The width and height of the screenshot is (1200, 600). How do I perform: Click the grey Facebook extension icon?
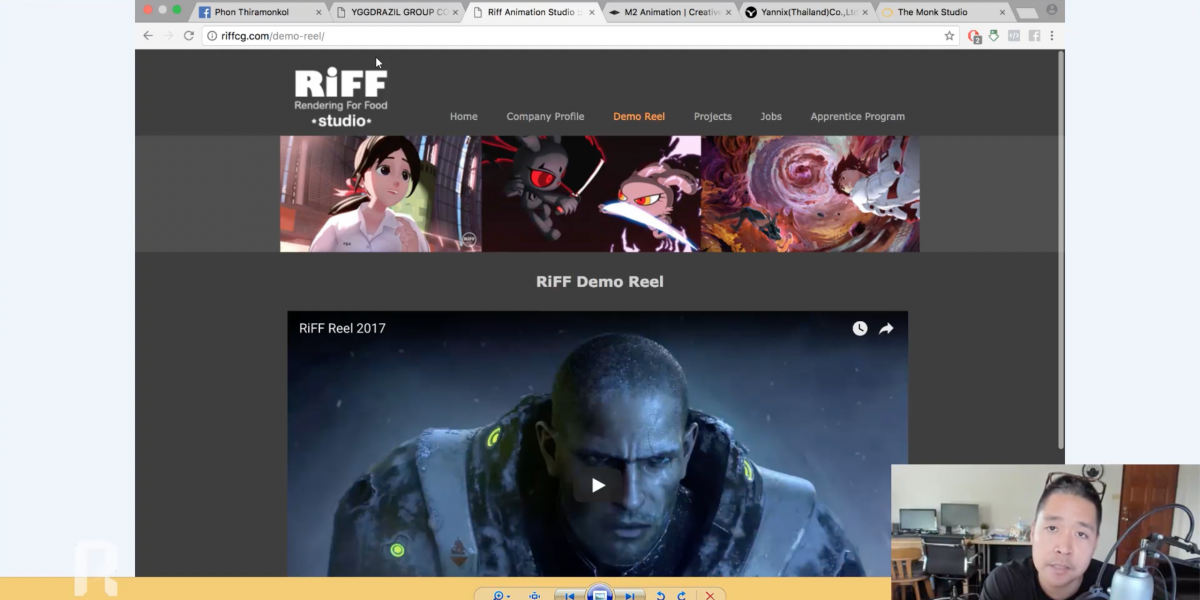coord(1034,36)
